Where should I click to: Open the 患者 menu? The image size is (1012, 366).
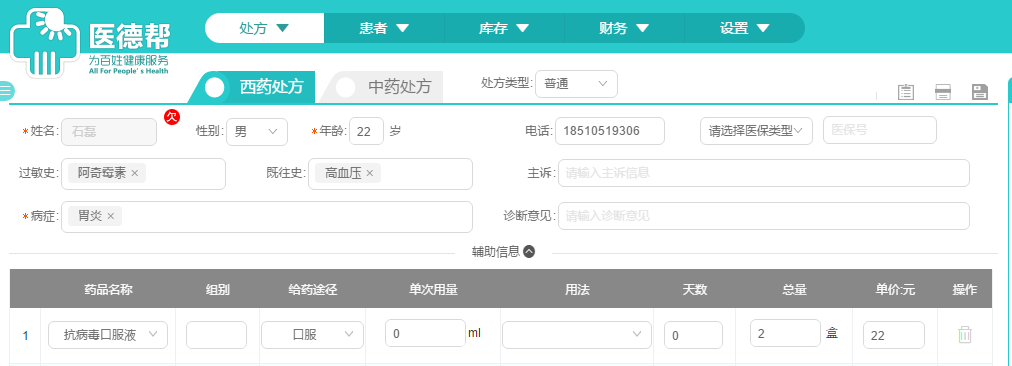coord(384,28)
